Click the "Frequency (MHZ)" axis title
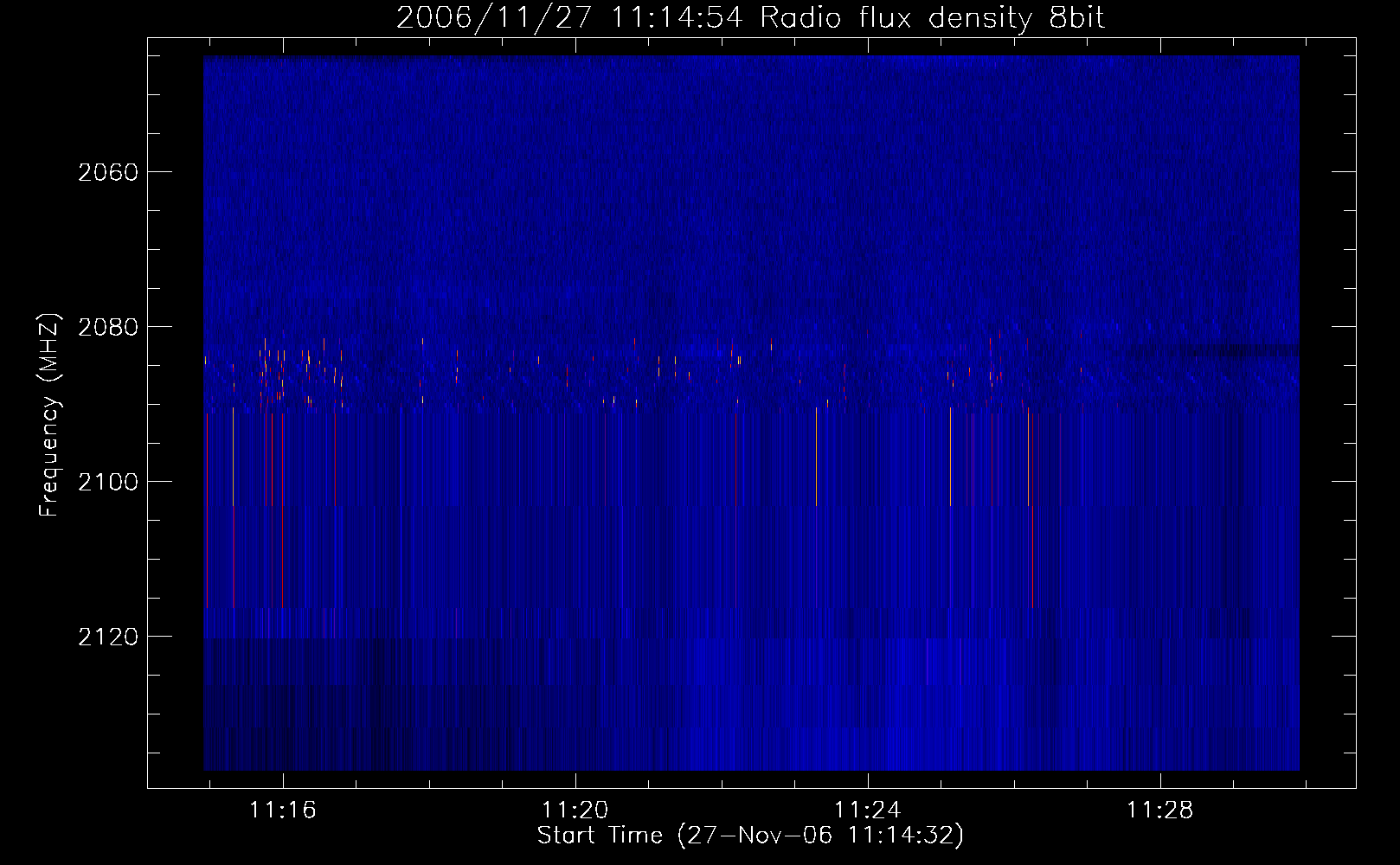The image size is (1400, 865). coord(50,415)
